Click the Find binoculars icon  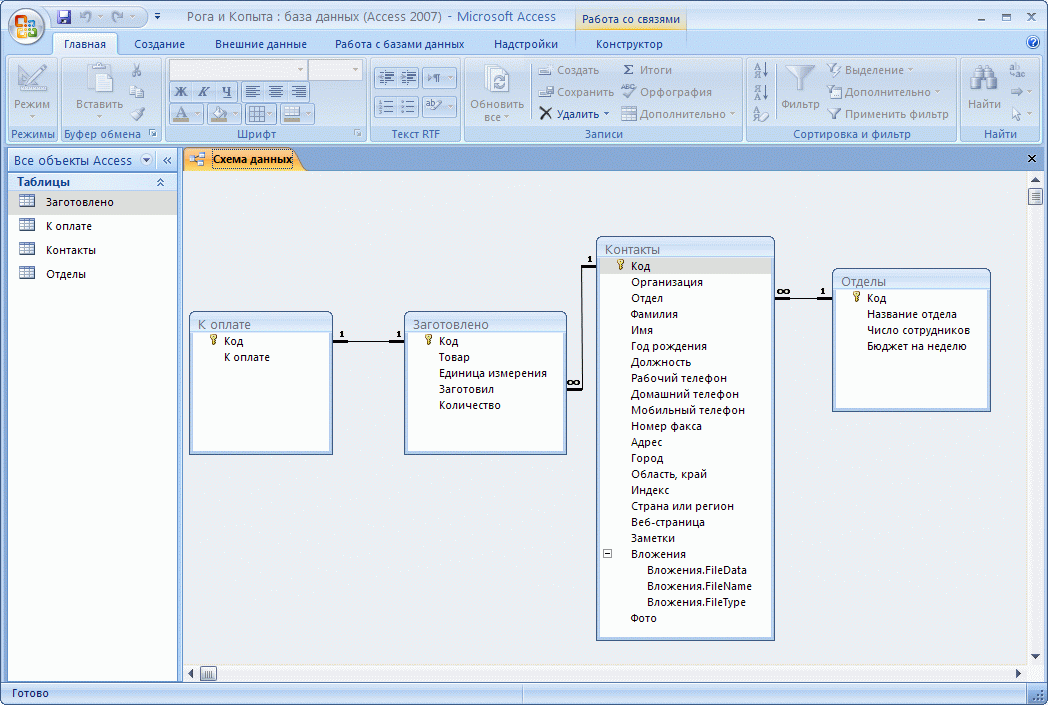tap(984, 81)
